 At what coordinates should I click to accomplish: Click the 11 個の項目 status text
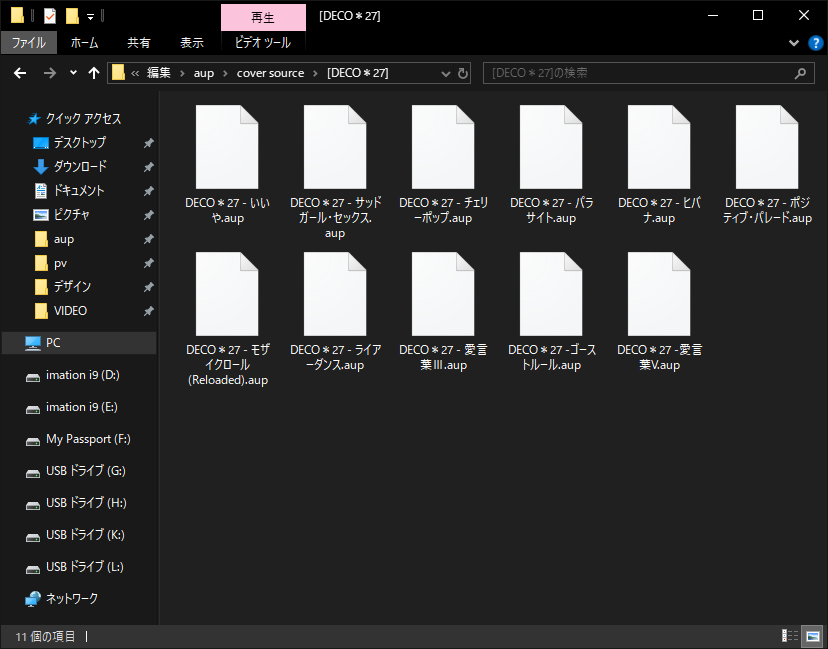click(45, 636)
